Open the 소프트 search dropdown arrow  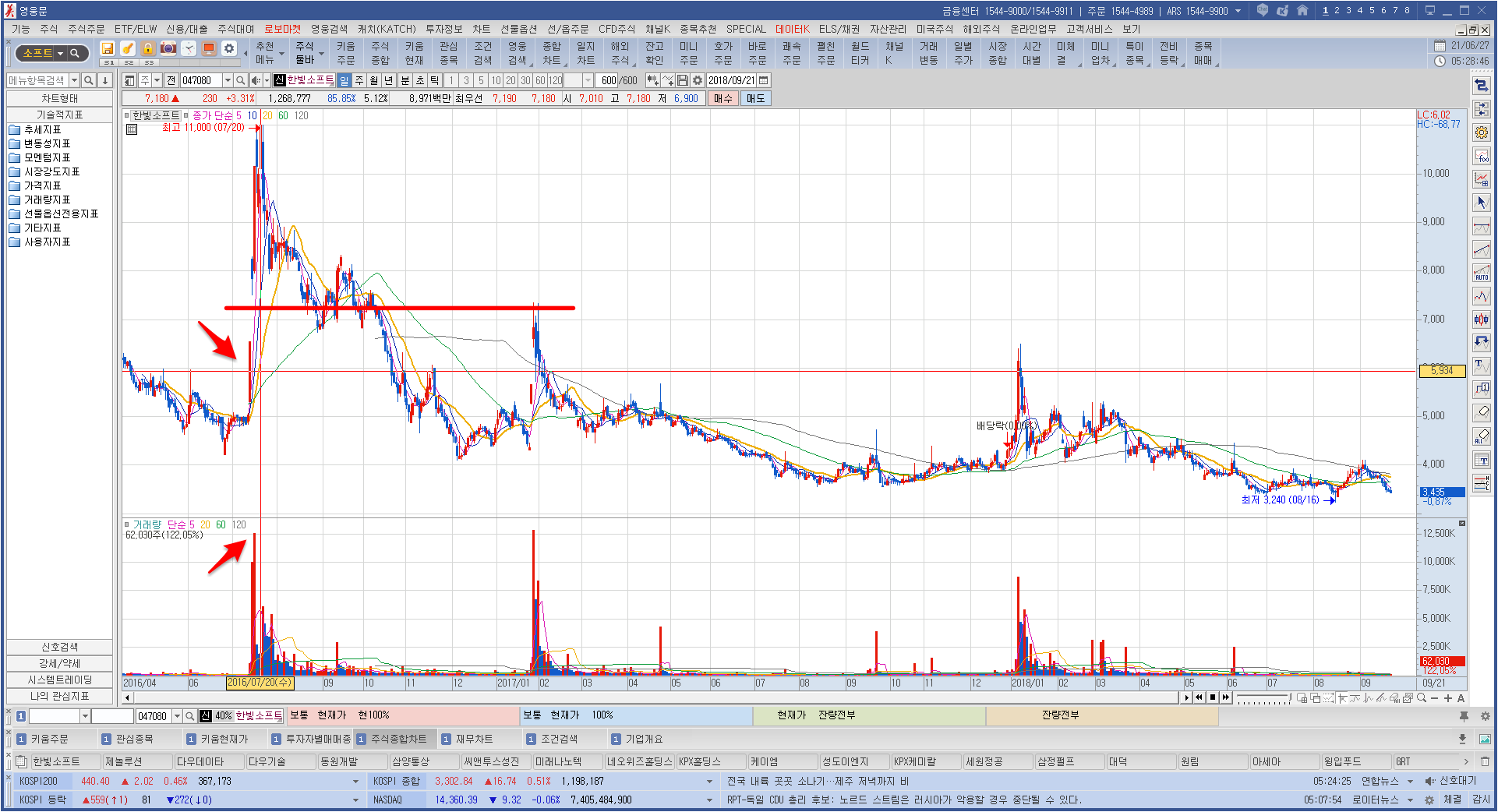[60, 54]
